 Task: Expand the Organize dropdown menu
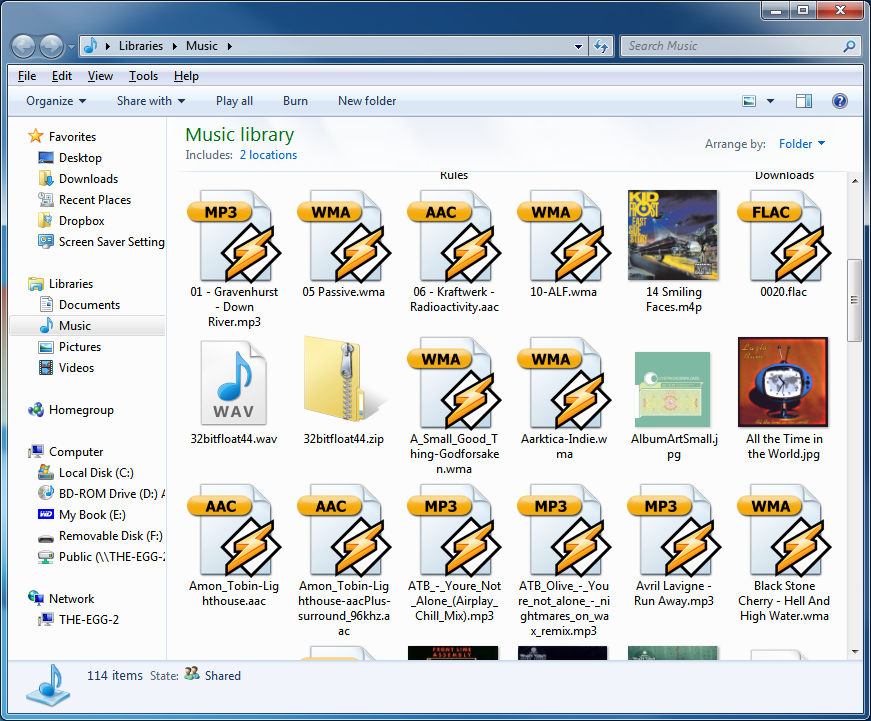(56, 101)
